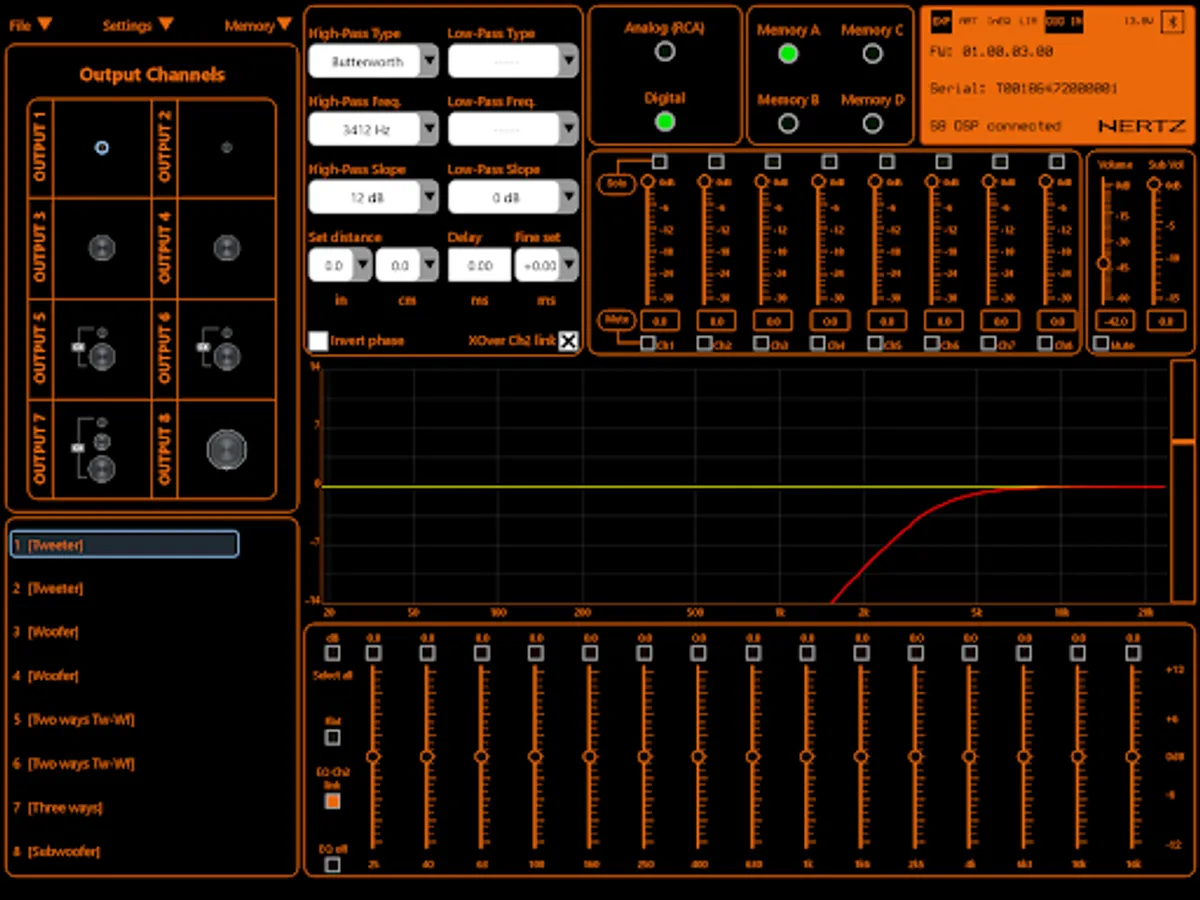
Task: Check the solo checkbox above Ch1 fader
Action: point(659,161)
